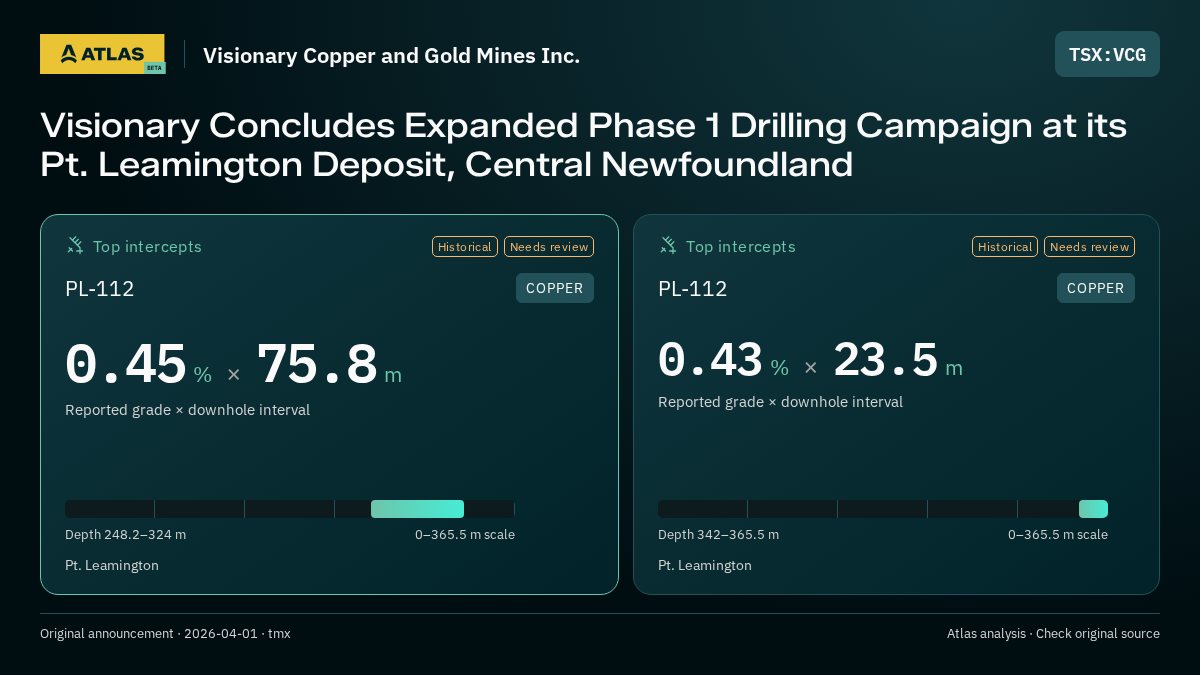This screenshot has width=1200, height=675.
Task: Click Atlas analysis check original source note
Action: (1053, 634)
